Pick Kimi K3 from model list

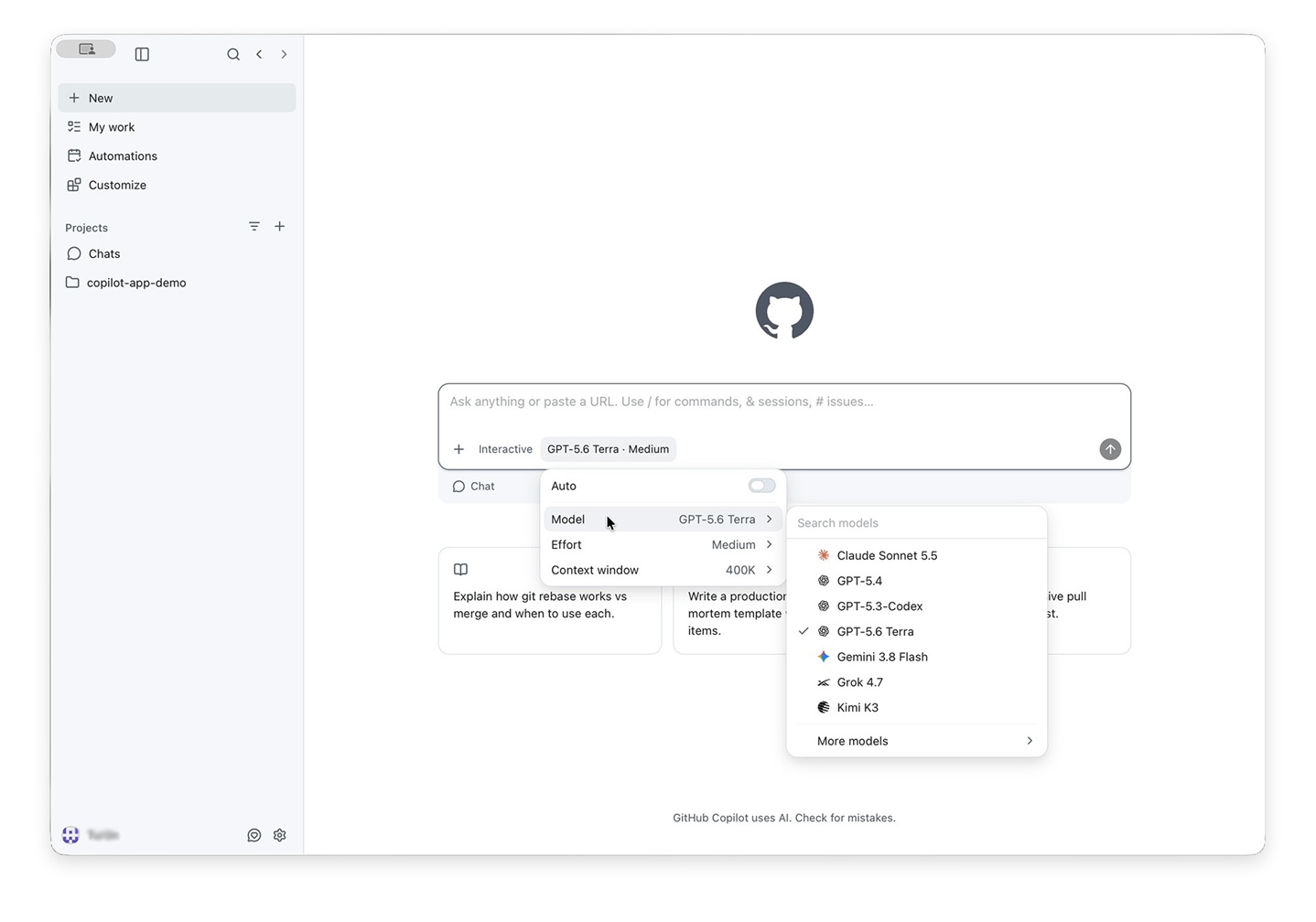(916, 708)
